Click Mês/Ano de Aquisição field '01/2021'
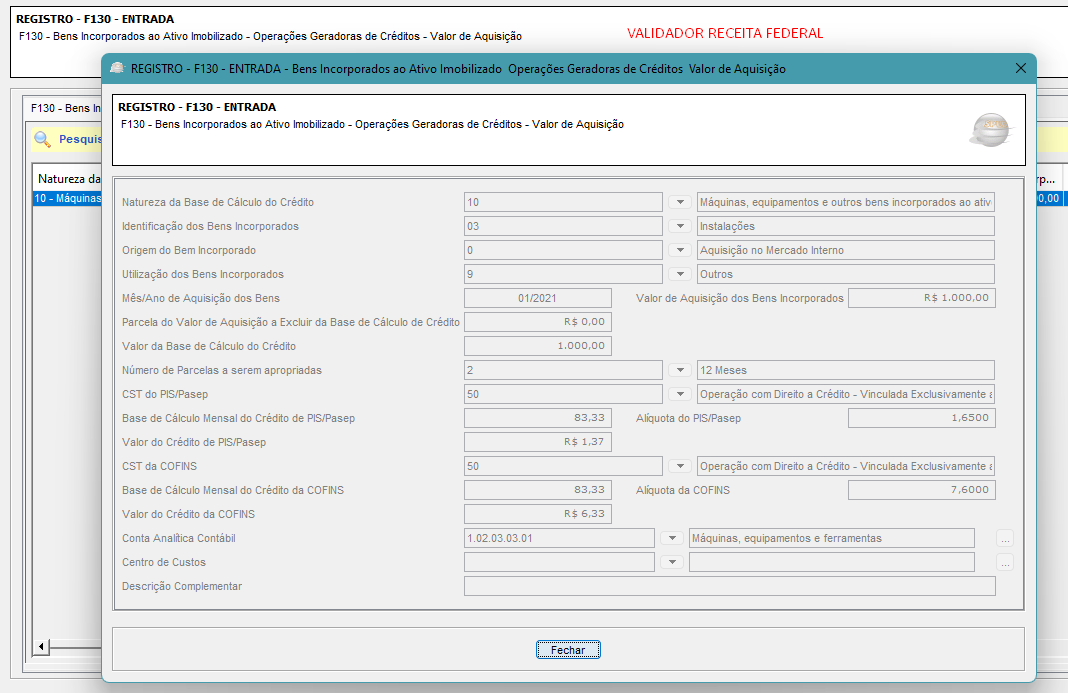This screenshot has height=693, width=1068. (x=538, y=298)
